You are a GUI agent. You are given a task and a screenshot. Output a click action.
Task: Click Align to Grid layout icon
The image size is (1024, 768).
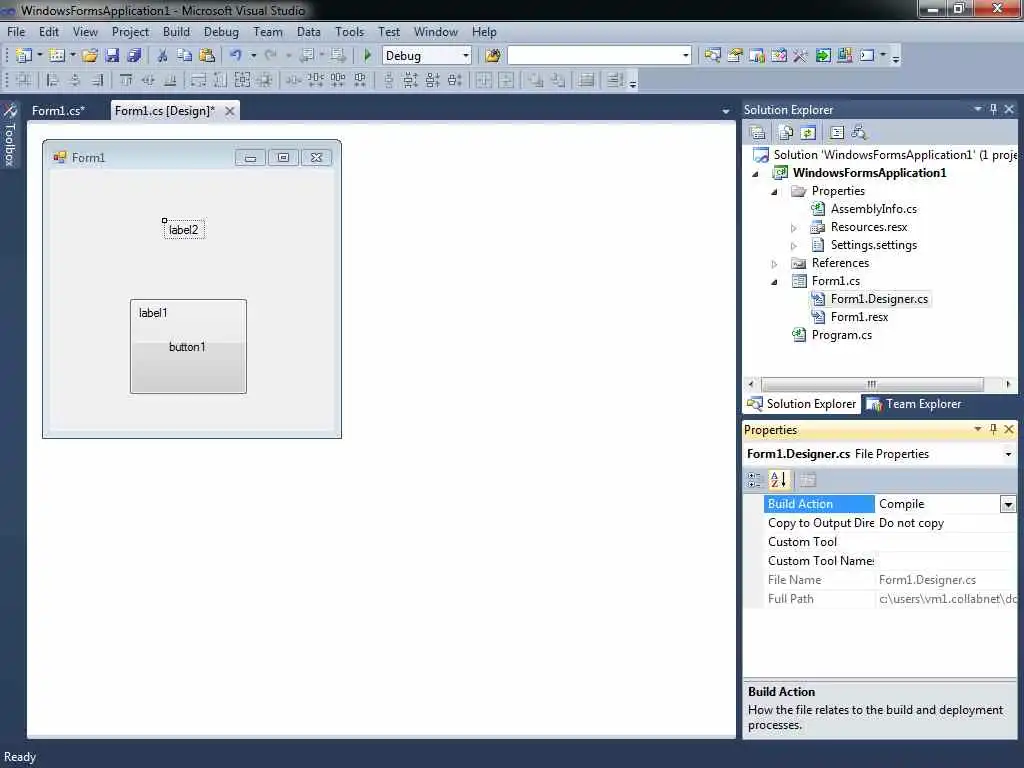pyautogui.click(x=24, y=80)
